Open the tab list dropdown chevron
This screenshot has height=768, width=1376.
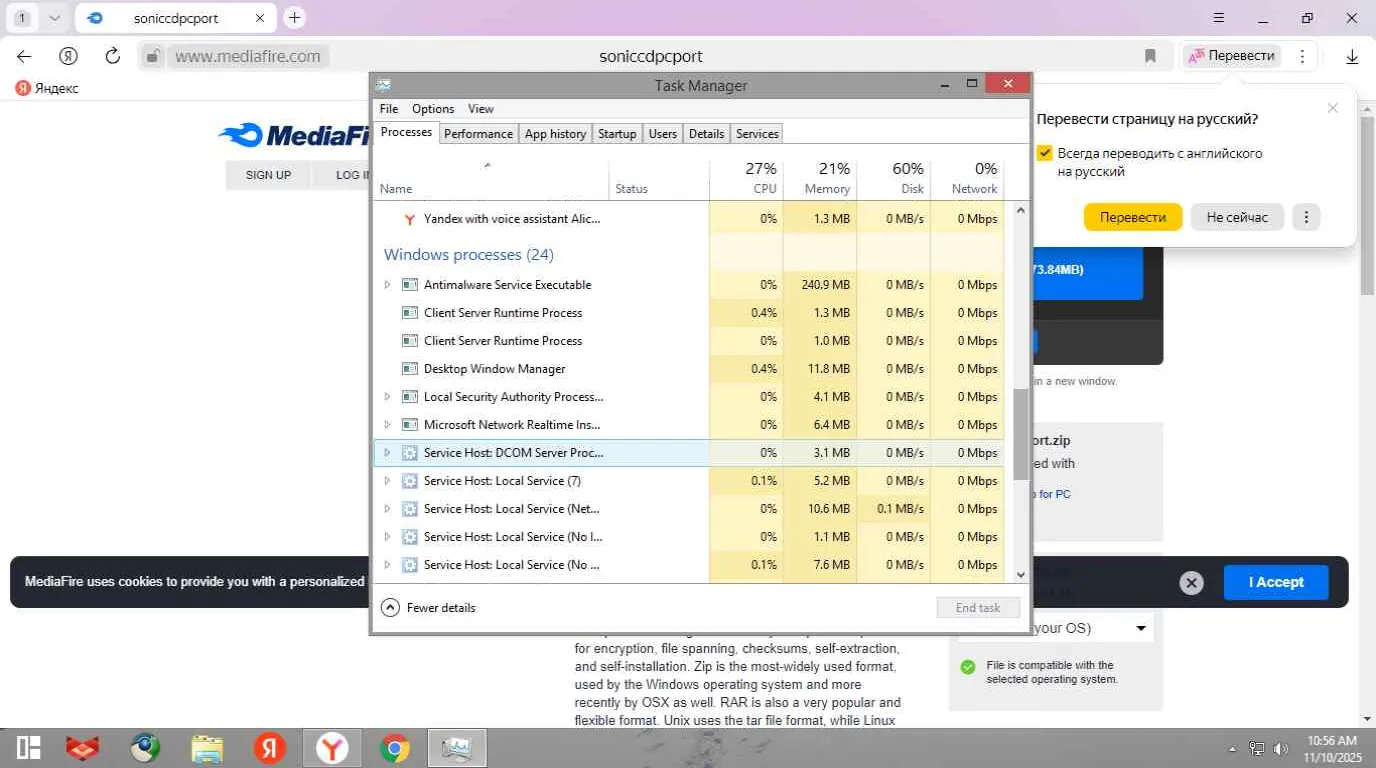[x=55, y=18]
